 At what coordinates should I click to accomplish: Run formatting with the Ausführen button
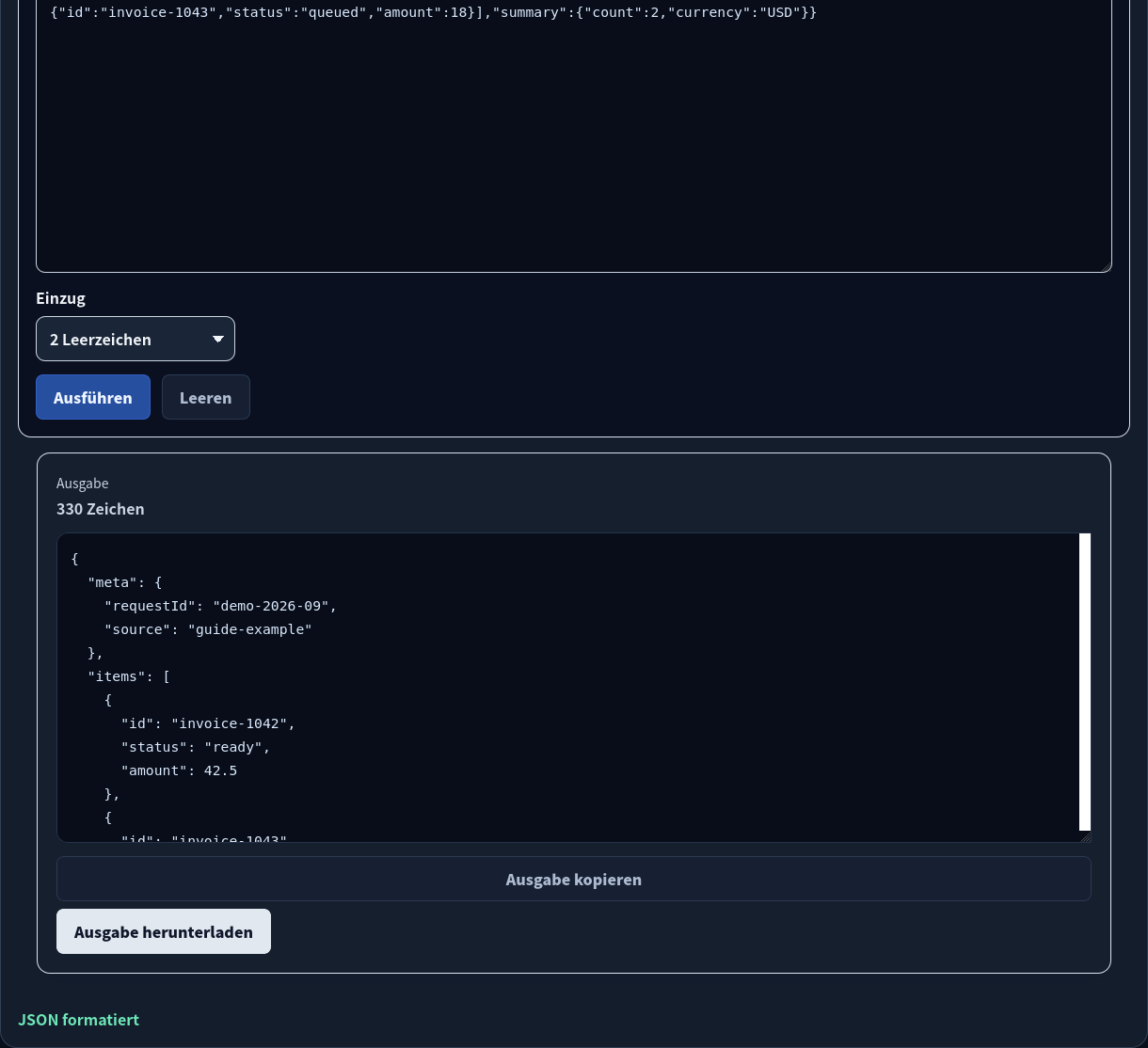coord(93,397)
